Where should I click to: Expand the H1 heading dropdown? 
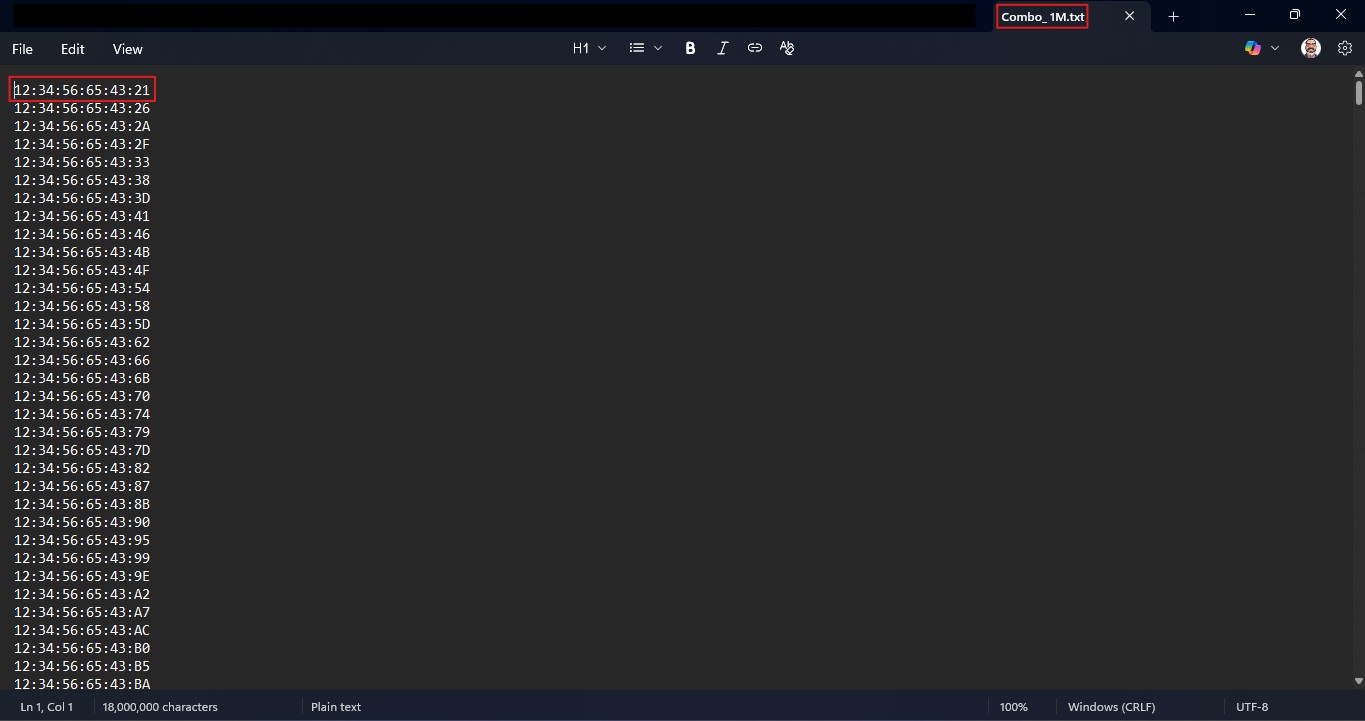tap(589, 48)
